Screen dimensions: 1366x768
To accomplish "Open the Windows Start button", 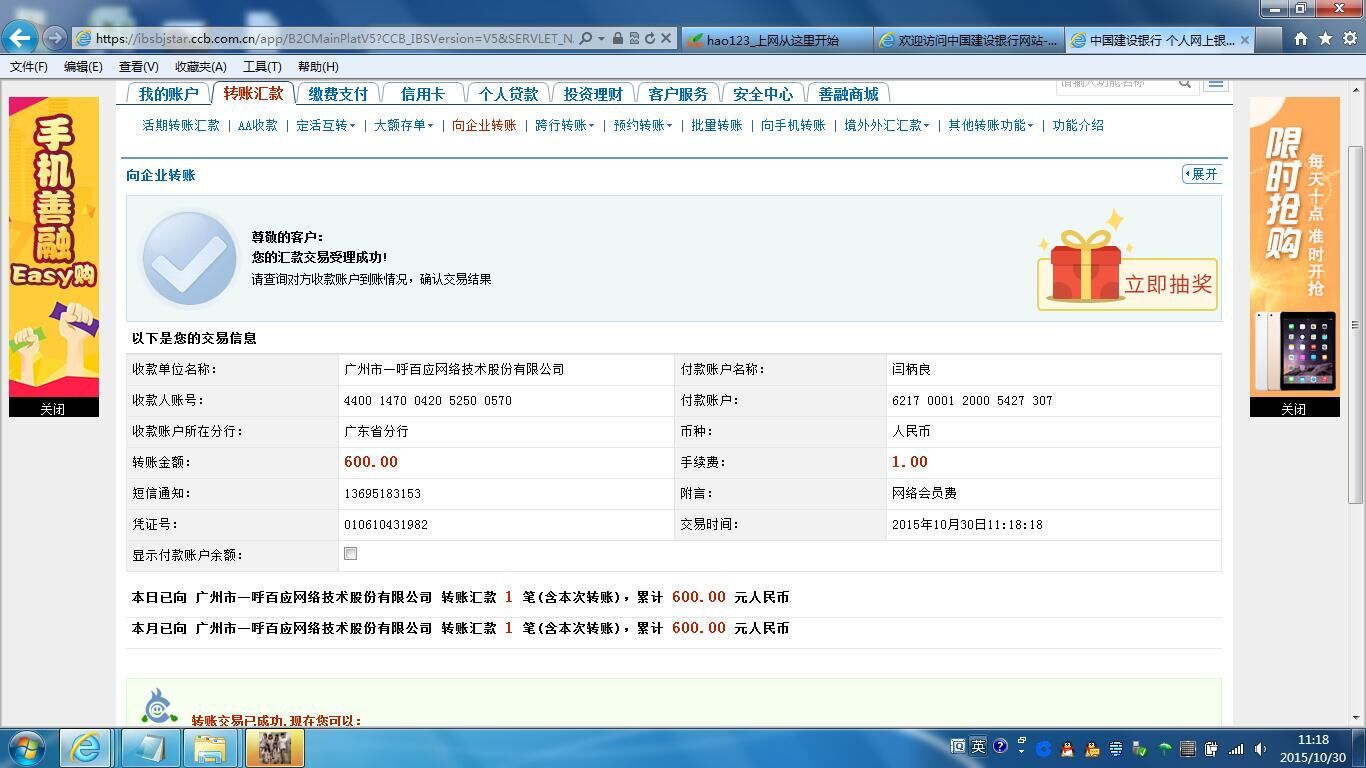I will (x=26, y=748).
